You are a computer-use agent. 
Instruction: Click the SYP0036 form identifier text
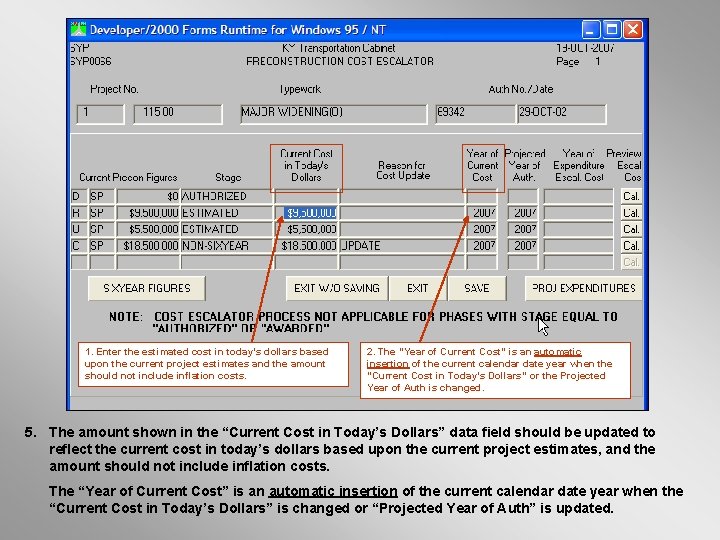pyautogui.click(x=91, y=61)
